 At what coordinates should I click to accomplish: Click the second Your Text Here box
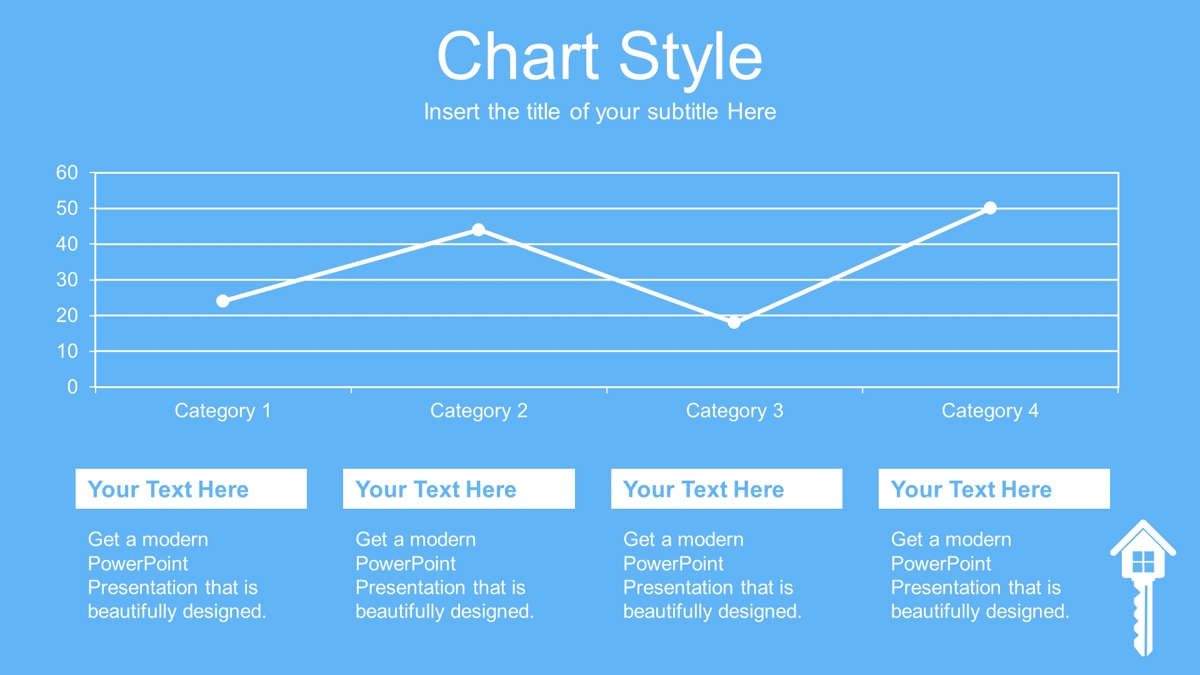point(459,489)
